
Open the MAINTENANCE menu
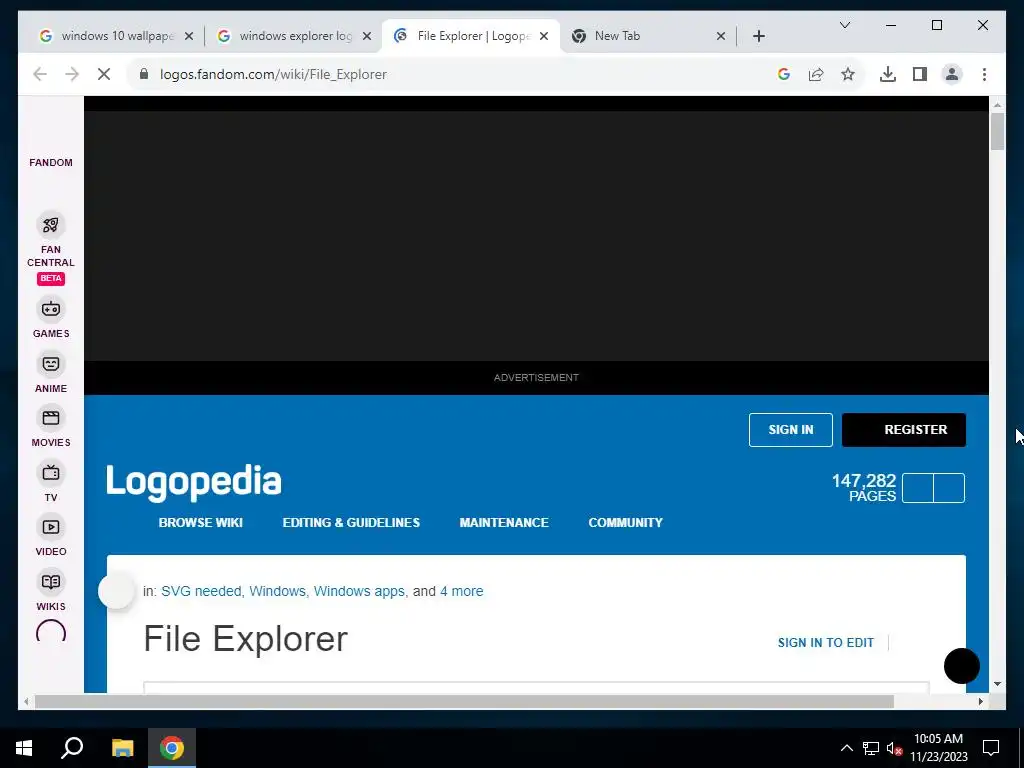[x=504, y=522]
